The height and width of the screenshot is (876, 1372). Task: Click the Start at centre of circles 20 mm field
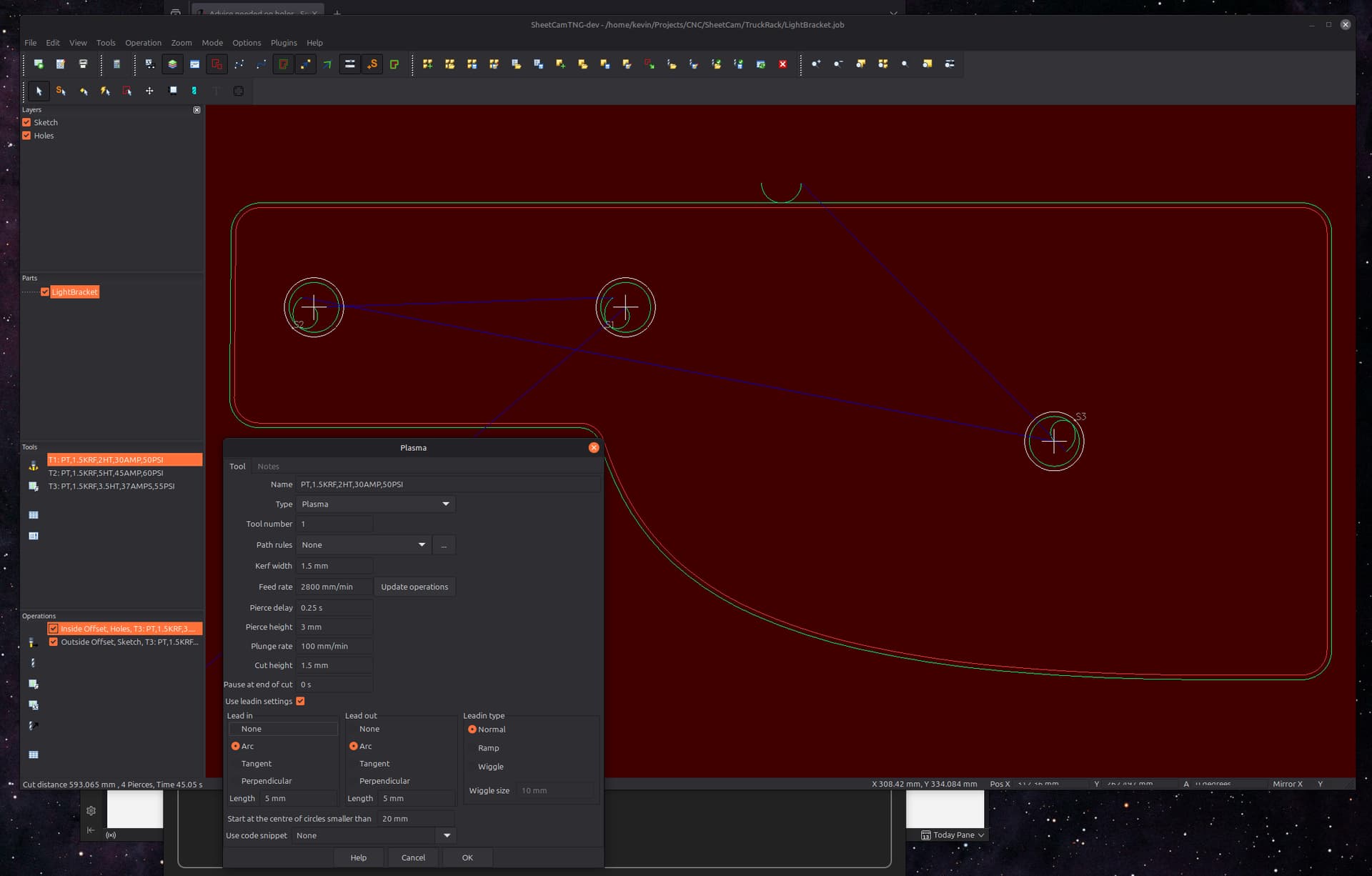pos(416,818)
